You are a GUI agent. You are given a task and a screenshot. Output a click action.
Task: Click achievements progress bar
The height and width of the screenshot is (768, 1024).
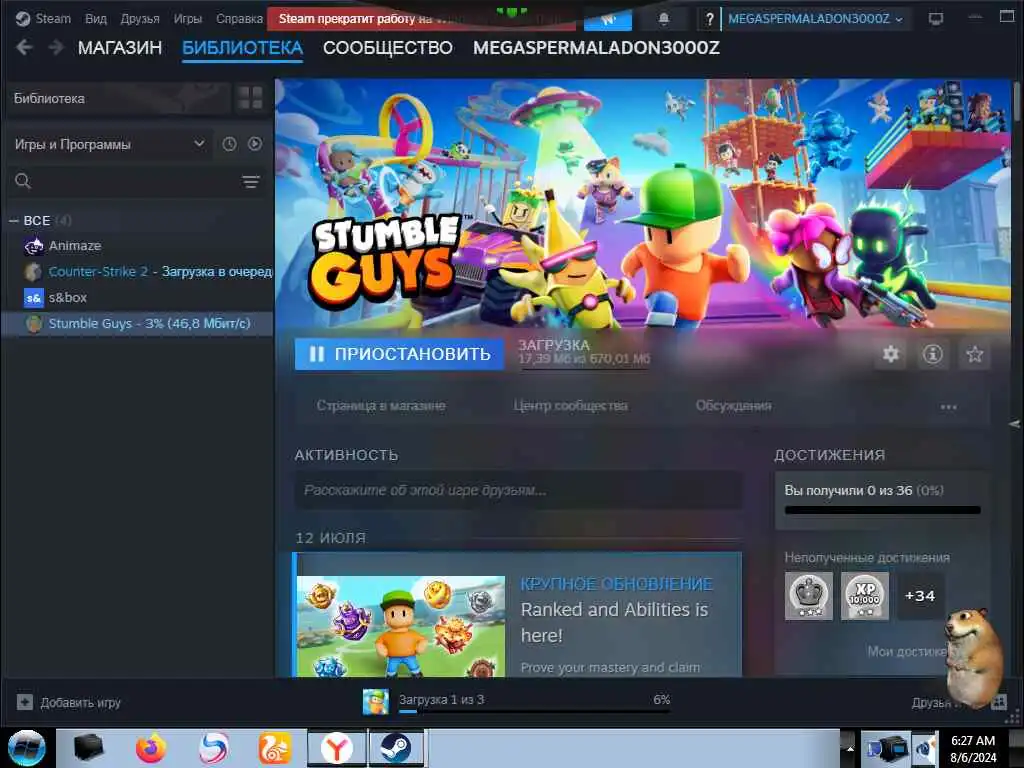882,510
